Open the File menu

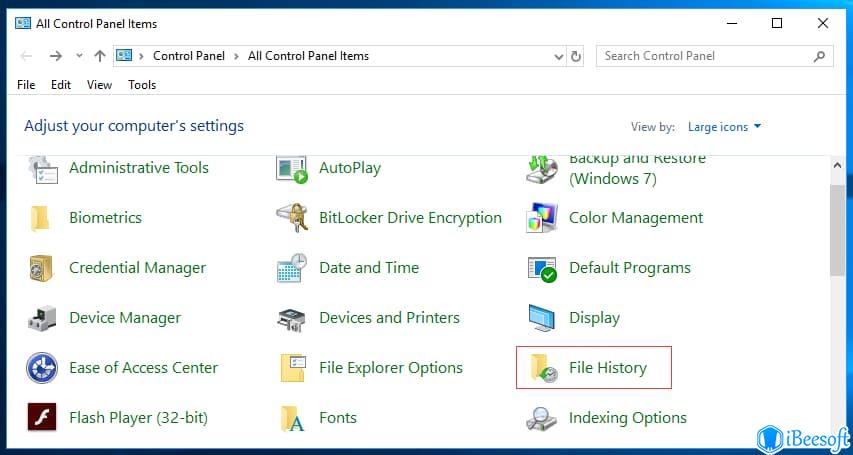pos(26,85)
